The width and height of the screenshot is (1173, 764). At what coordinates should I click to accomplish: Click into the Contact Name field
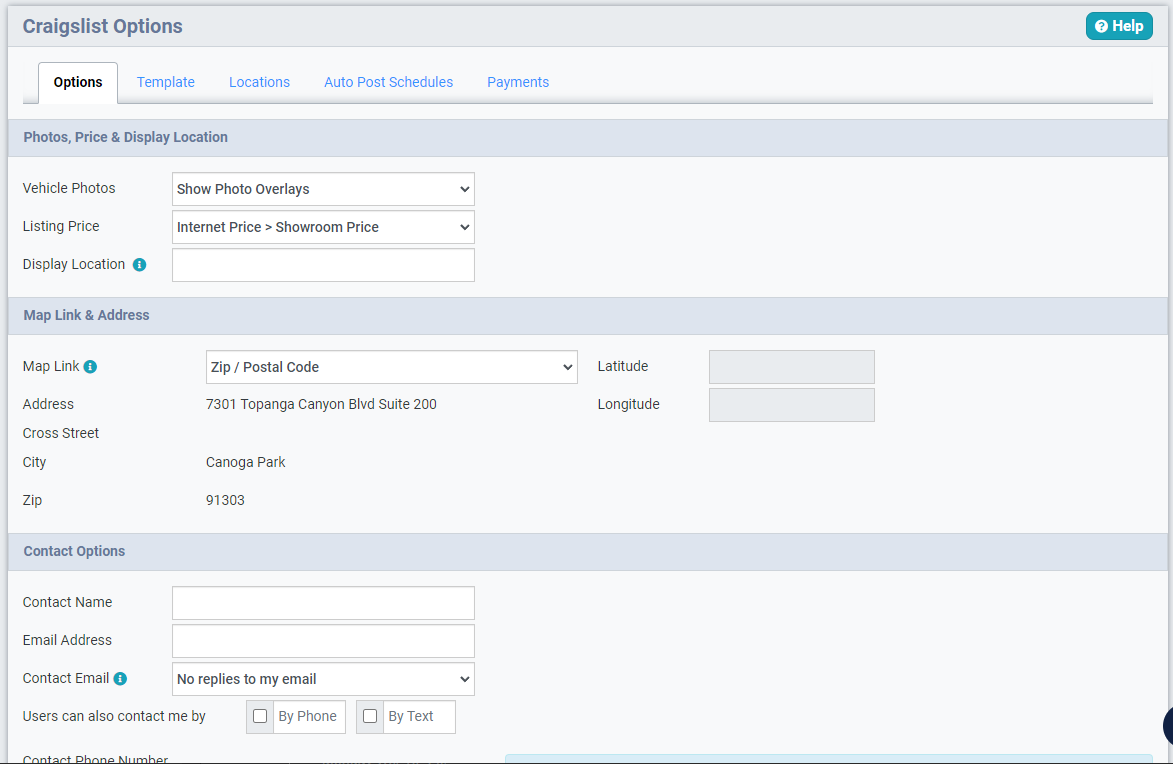coord(322,602)
